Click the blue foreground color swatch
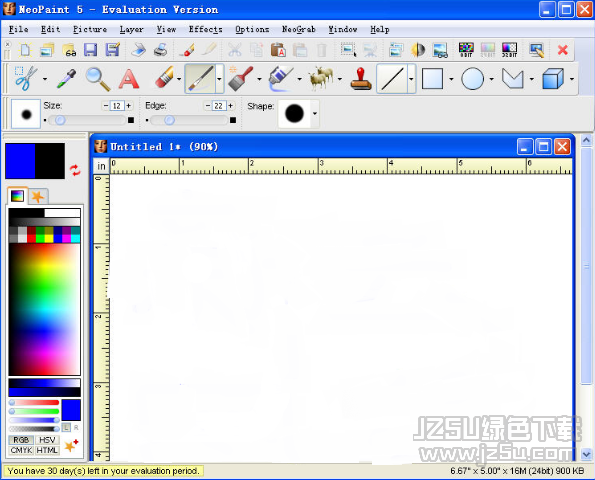The width and height of the screenshot is (595, 480). [20, 161]
